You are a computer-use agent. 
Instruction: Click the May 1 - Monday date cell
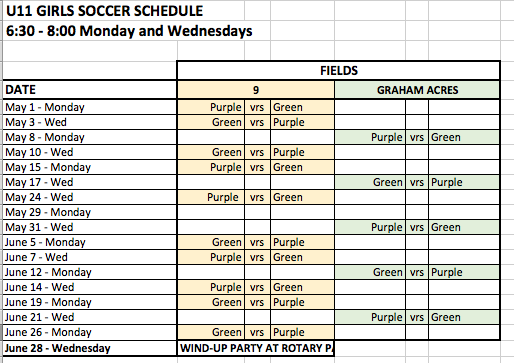(90, 107)
